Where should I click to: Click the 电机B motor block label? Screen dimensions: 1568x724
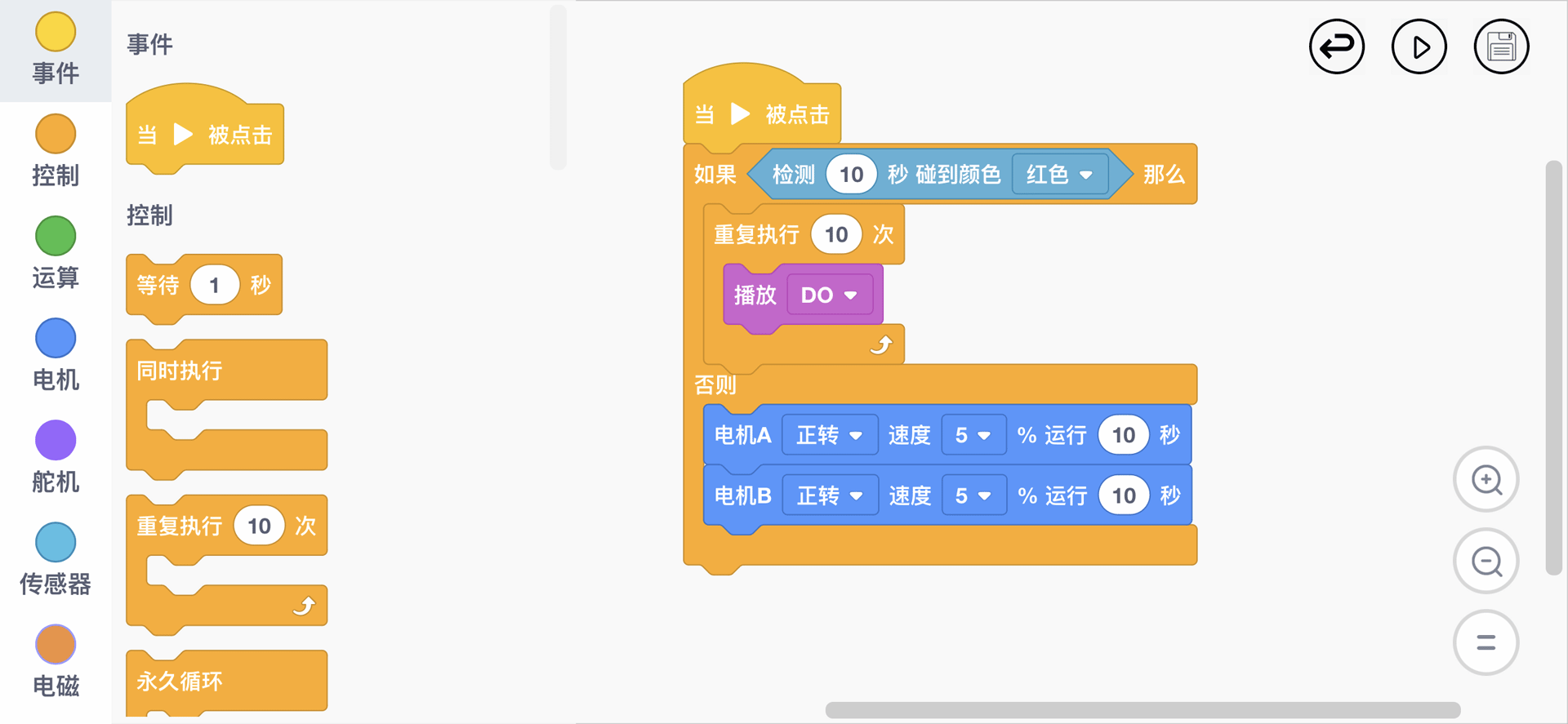pyautogui.click(x=742, y=495)
